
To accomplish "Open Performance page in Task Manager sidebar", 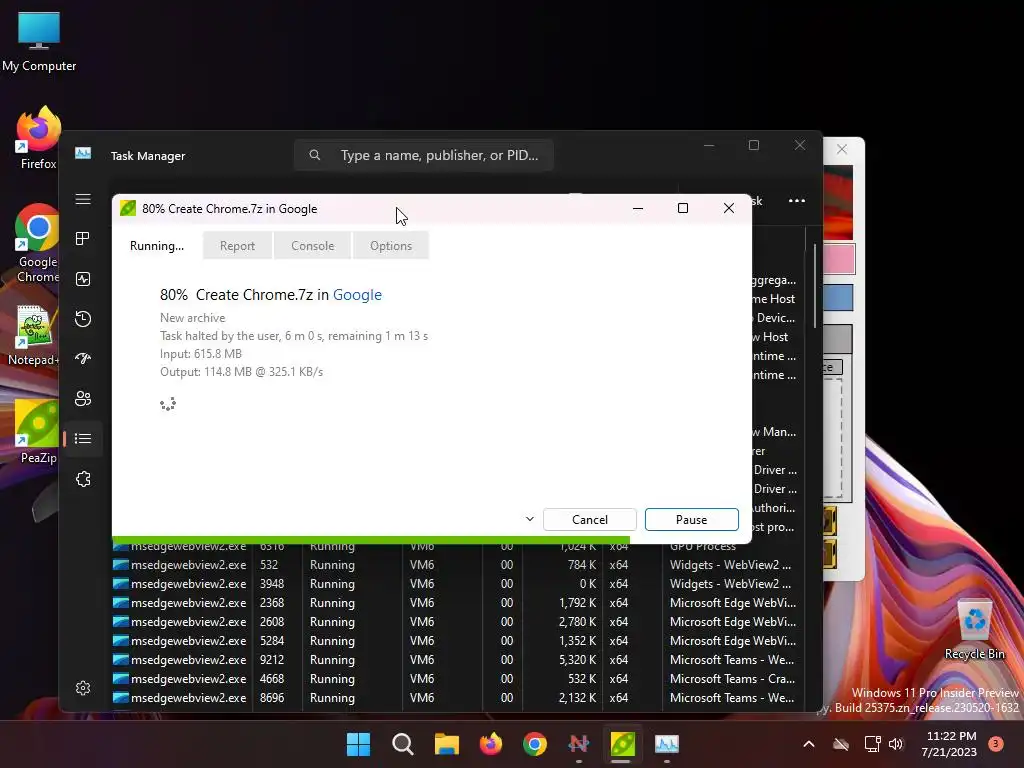I will 83,279.
